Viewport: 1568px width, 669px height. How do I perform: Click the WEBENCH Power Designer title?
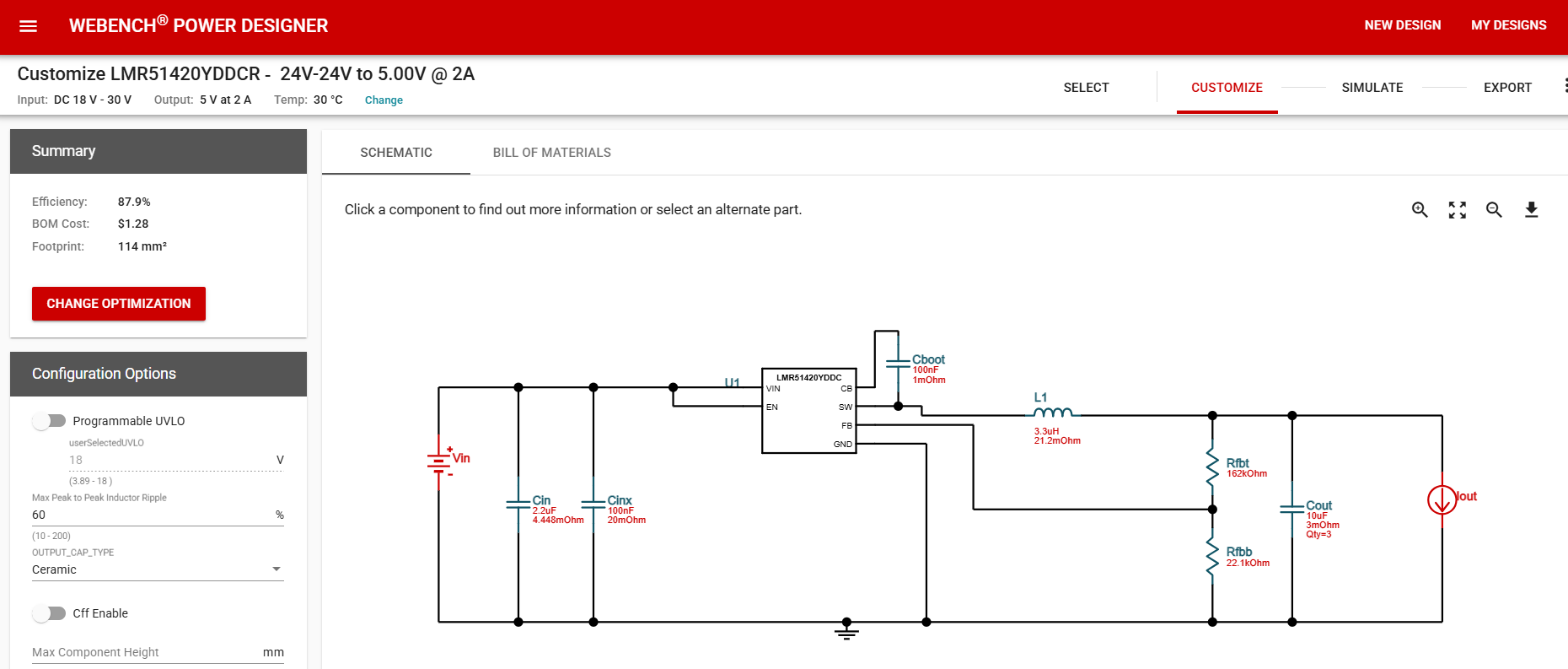tap(198, 25)
